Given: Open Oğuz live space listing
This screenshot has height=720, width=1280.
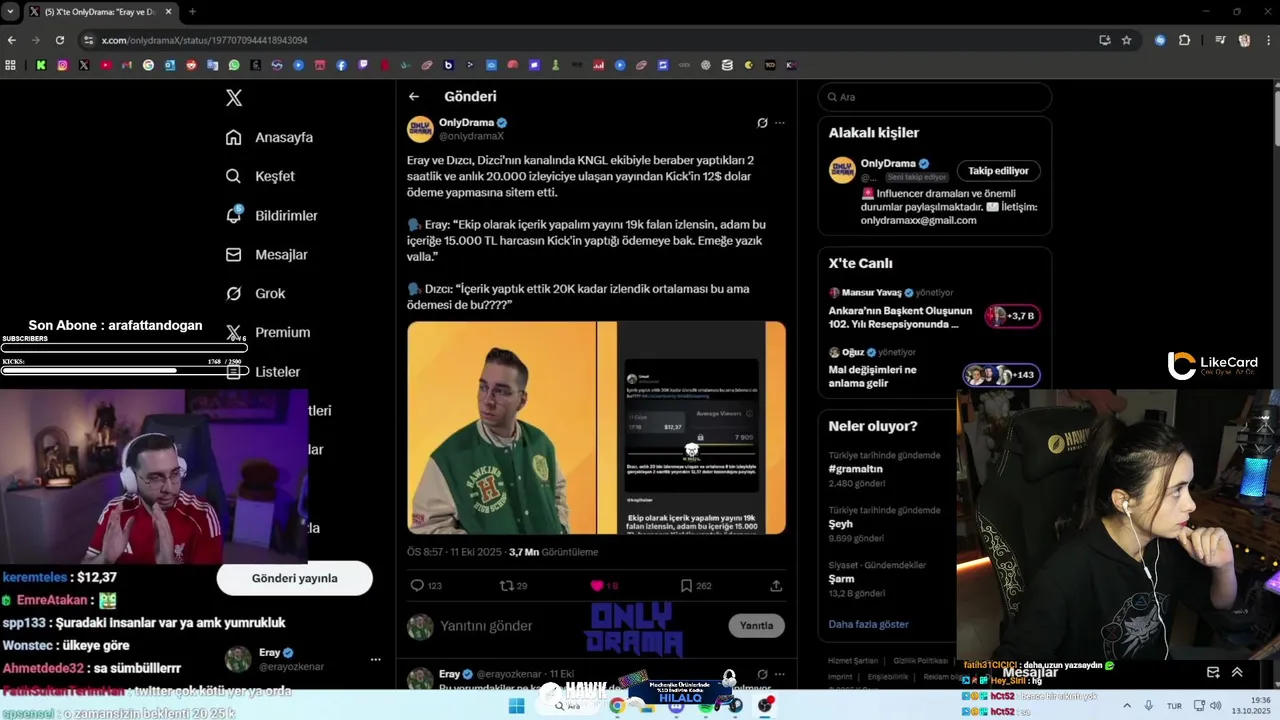Looking at the screenshot, I should click(x=934, y=369).
